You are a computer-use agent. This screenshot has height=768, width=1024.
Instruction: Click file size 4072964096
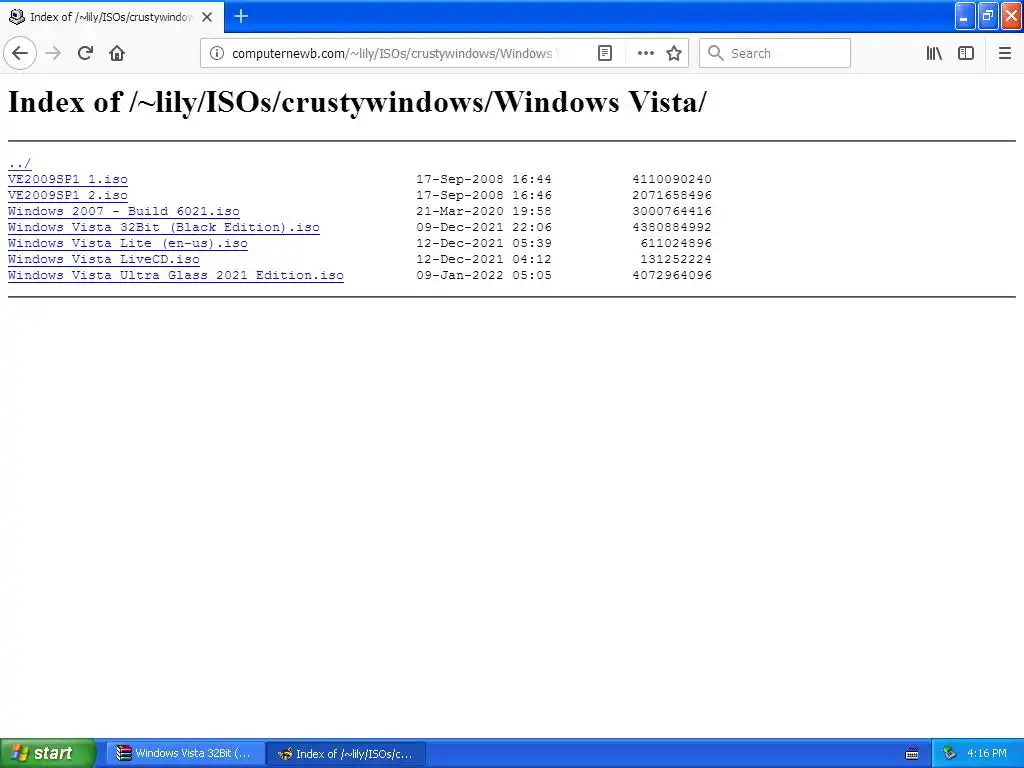672,275
